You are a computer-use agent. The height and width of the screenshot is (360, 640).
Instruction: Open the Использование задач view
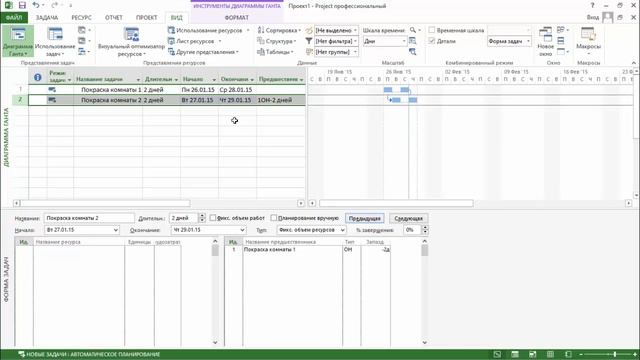55,42
